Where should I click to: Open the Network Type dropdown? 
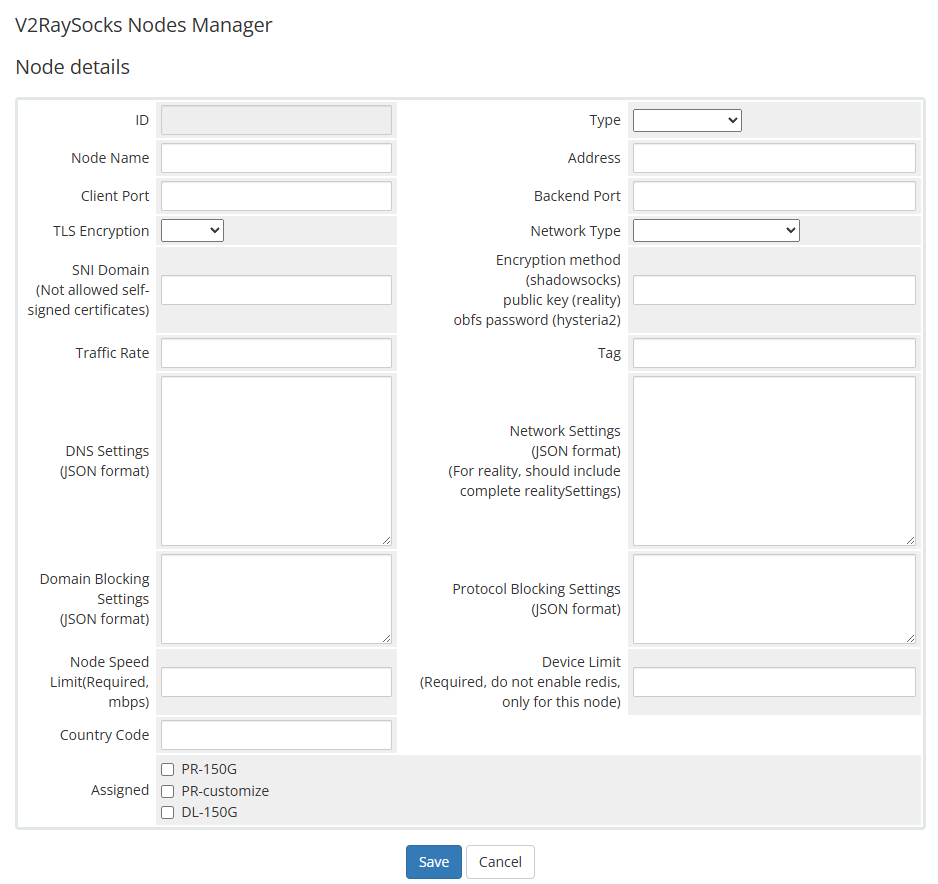716,231
